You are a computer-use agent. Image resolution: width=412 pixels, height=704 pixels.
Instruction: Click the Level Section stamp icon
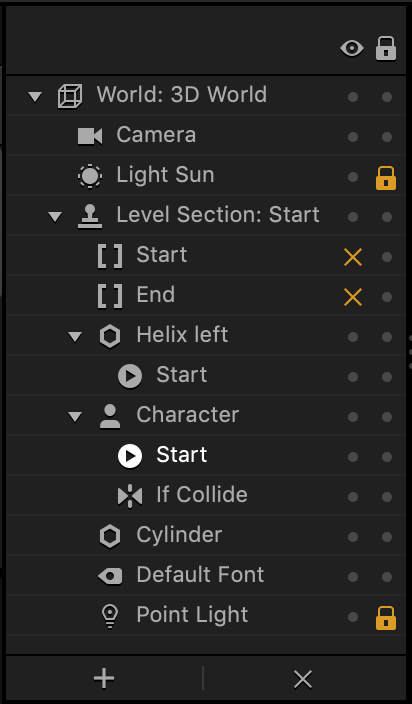click(90, 216)
